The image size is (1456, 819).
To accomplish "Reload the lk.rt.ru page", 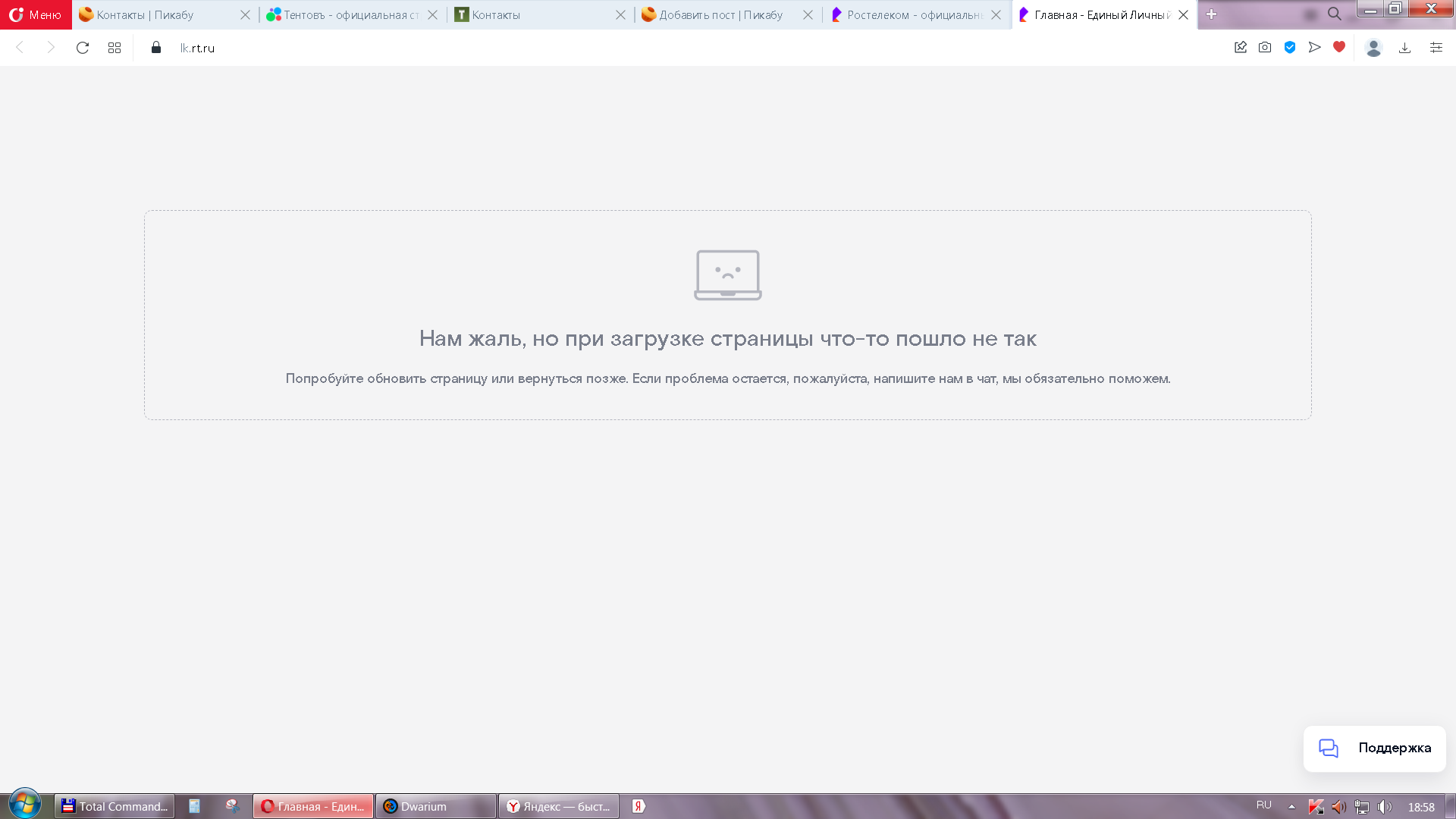I will click(x=83, y=48).
